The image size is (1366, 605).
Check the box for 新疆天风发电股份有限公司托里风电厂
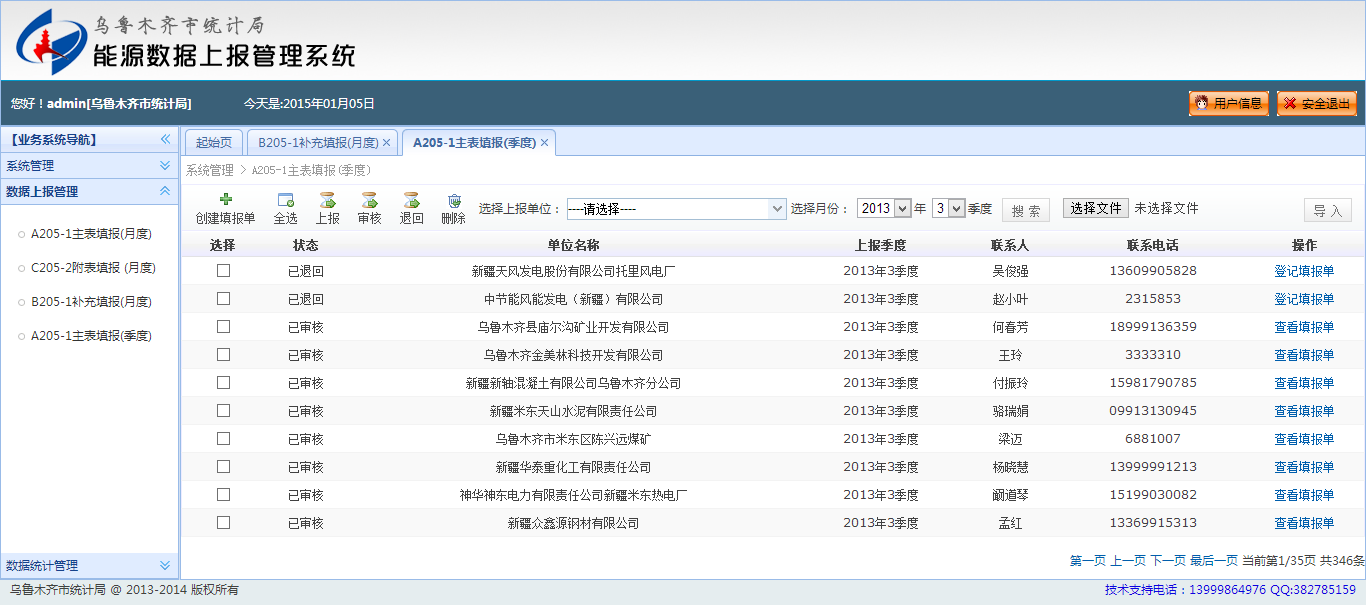pyautogui.click(x=224, y=270)
